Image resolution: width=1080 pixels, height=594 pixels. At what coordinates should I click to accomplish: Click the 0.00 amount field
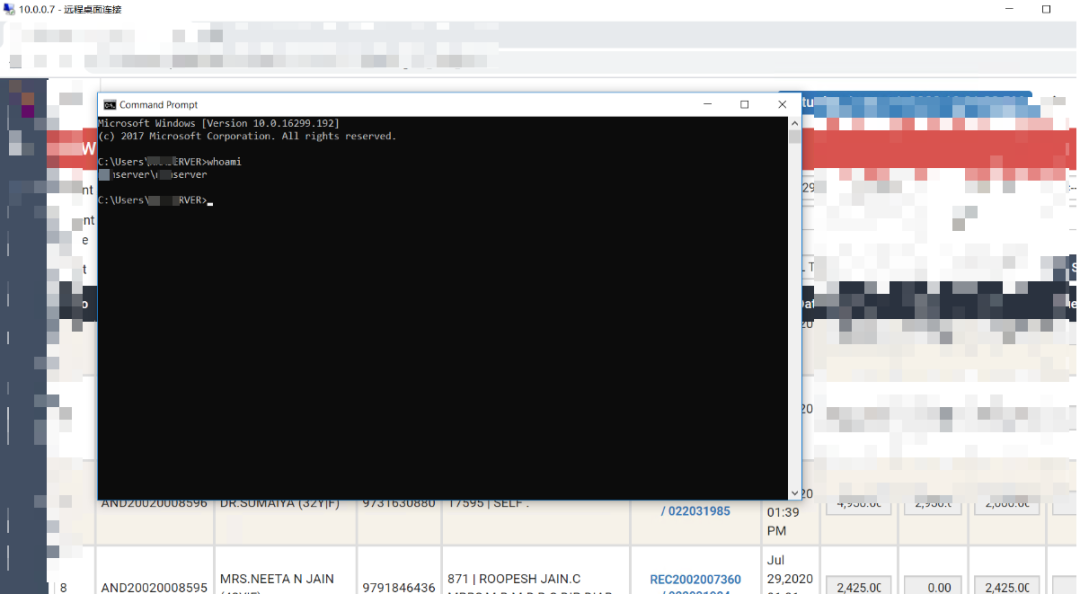(x=933, y=586)
